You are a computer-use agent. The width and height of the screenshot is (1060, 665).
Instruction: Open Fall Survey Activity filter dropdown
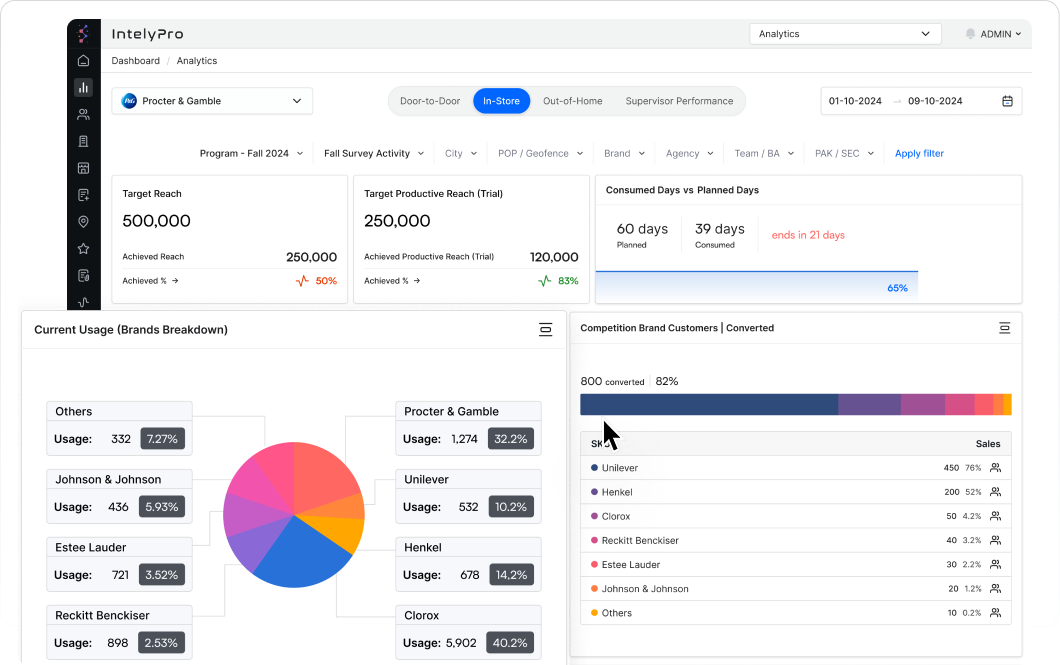point(374,153)
